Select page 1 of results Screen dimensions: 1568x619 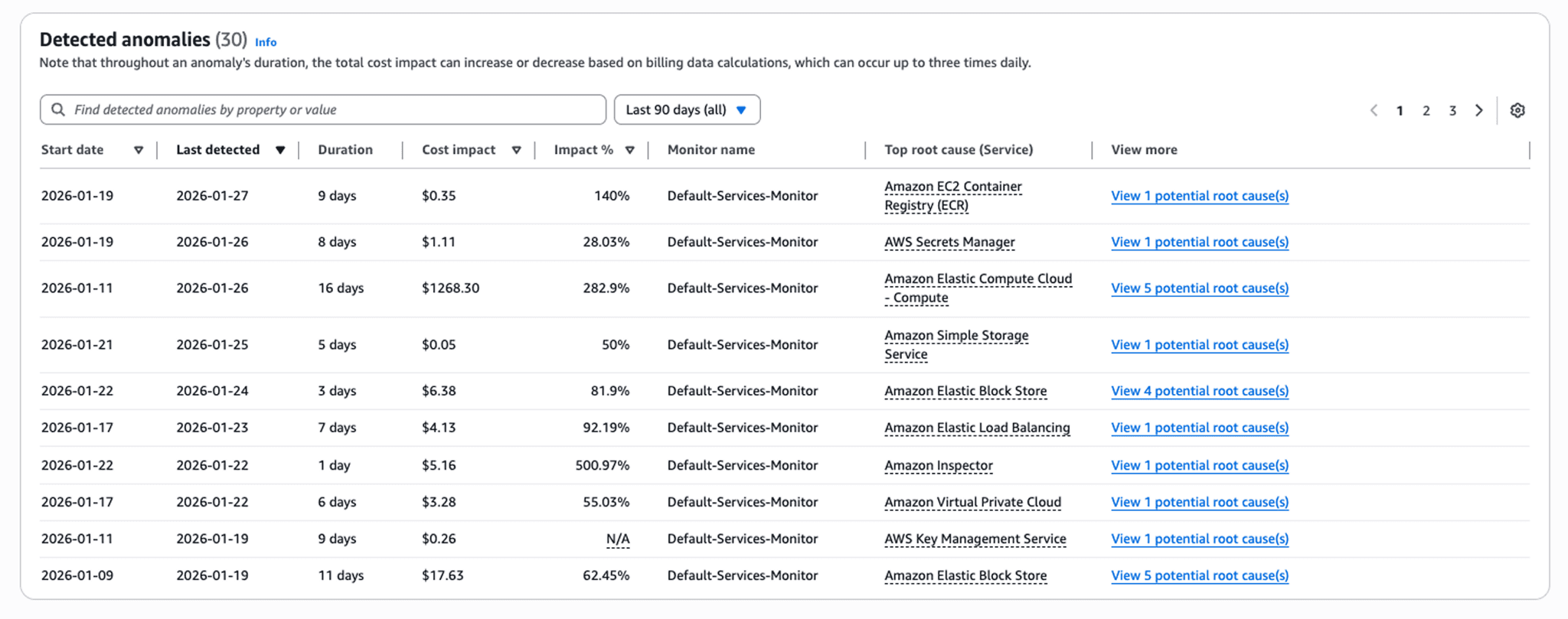coord(1400,110)
